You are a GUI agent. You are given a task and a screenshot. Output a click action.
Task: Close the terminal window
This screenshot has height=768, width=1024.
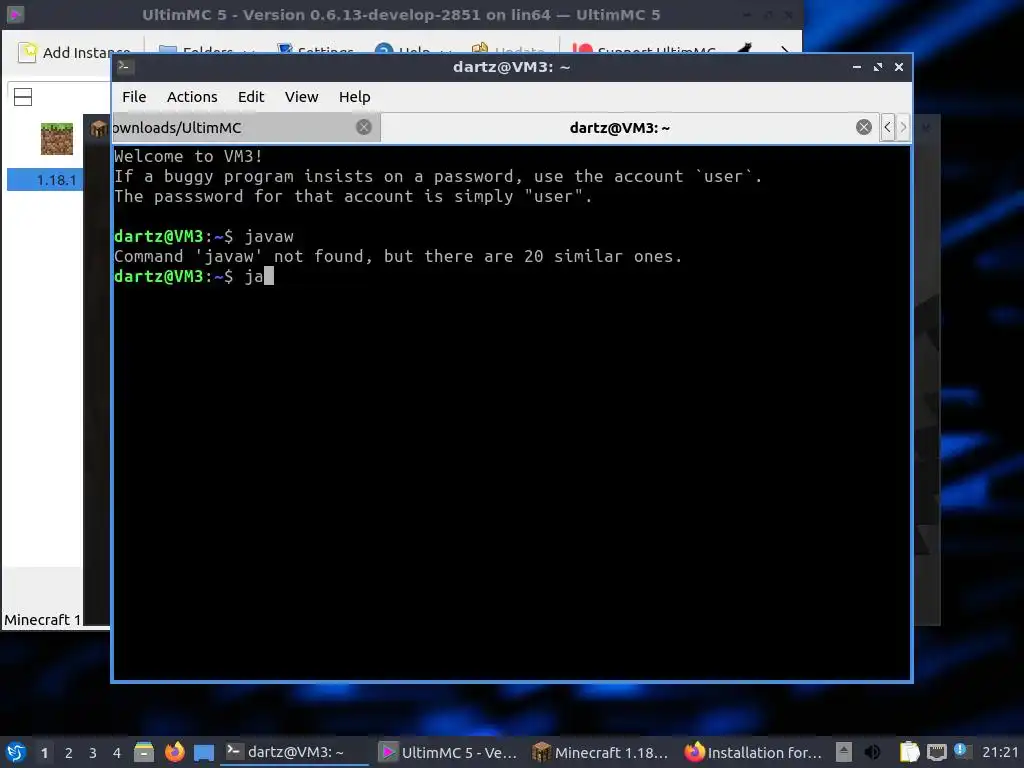899,67
